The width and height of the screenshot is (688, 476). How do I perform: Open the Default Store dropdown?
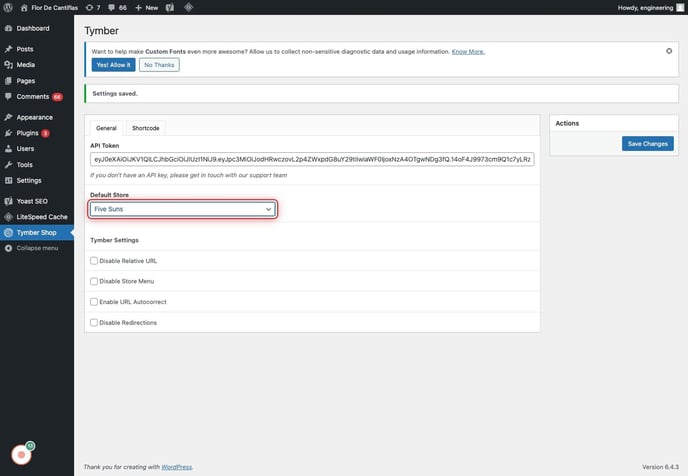pos(183,209)
